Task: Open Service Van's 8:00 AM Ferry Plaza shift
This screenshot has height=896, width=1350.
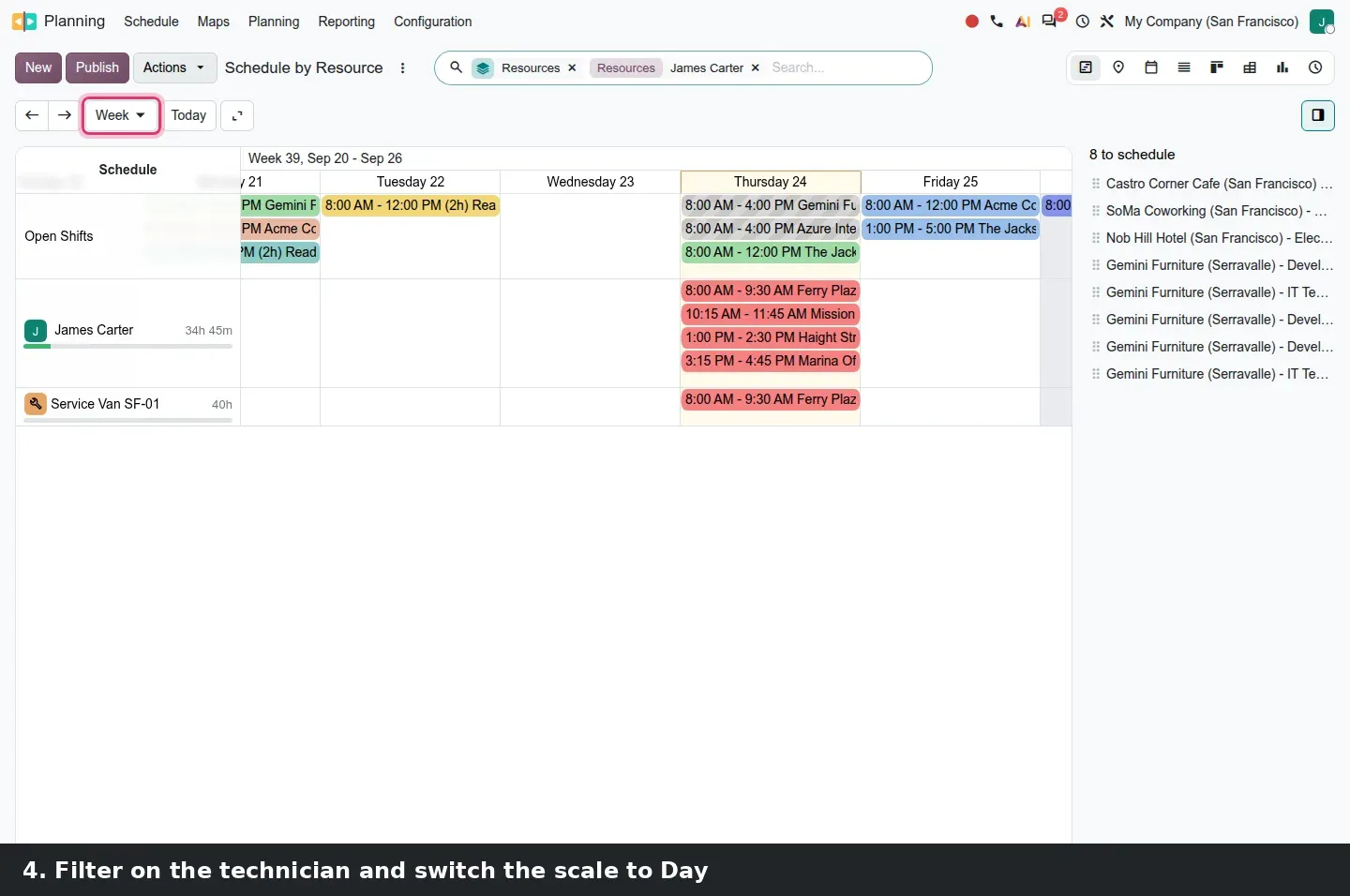Action: pos(771,399)
